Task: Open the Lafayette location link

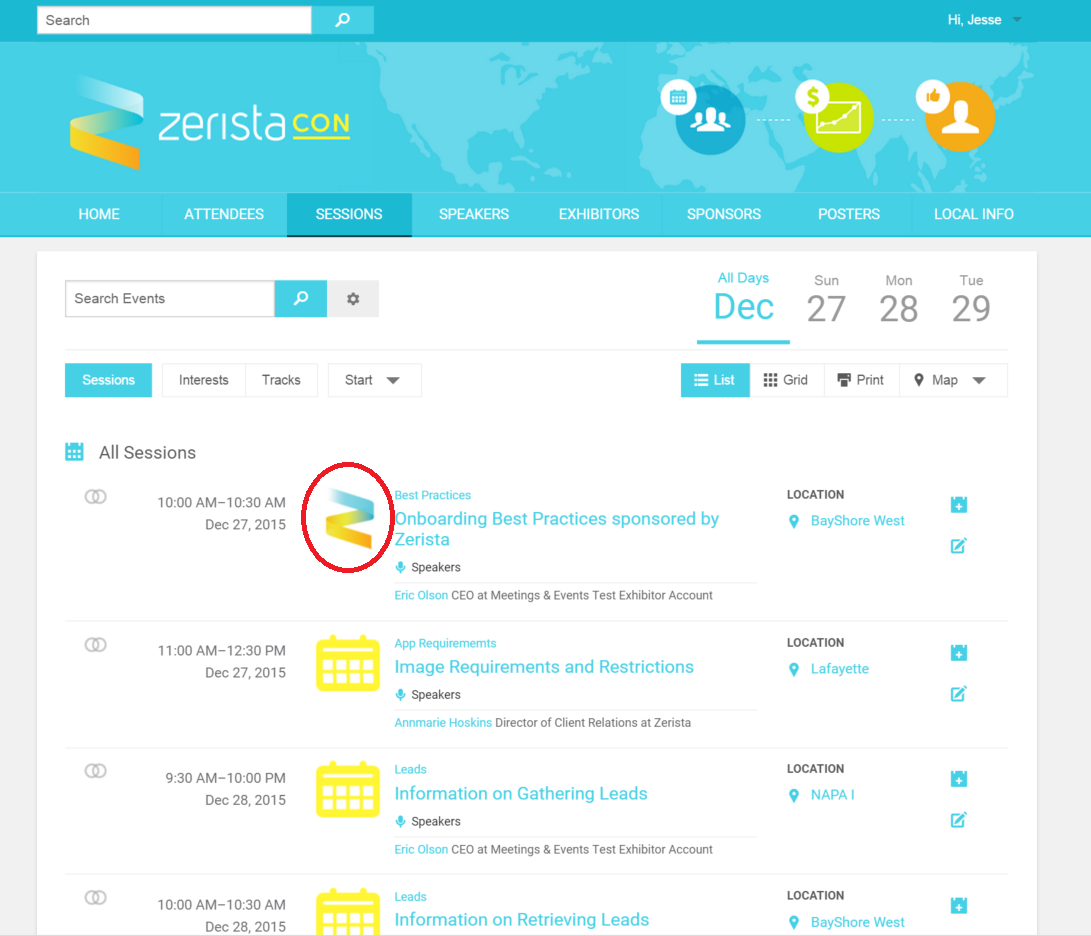Action: [840, 669]
